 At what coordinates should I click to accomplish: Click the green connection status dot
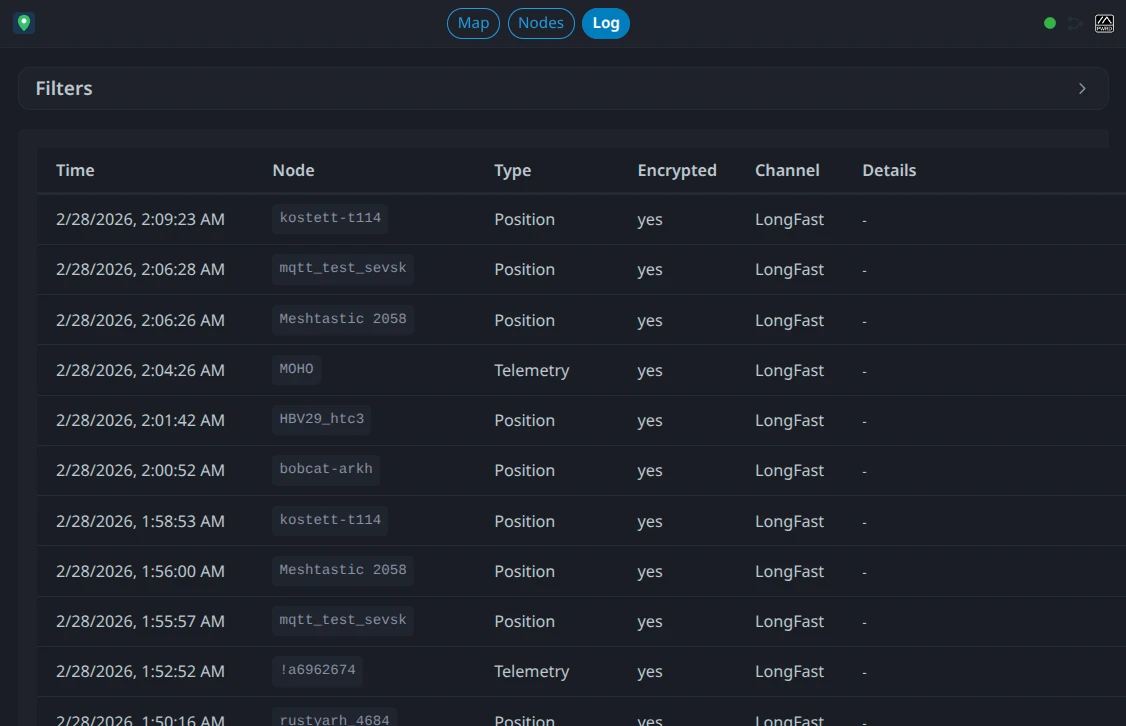(x=1049, y=24)
